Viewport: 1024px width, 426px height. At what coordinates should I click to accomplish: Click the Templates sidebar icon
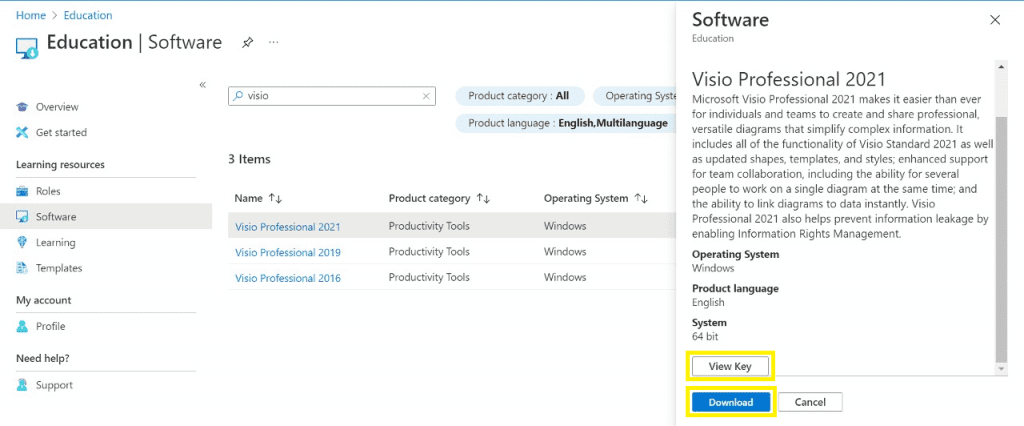coord(23,268)
